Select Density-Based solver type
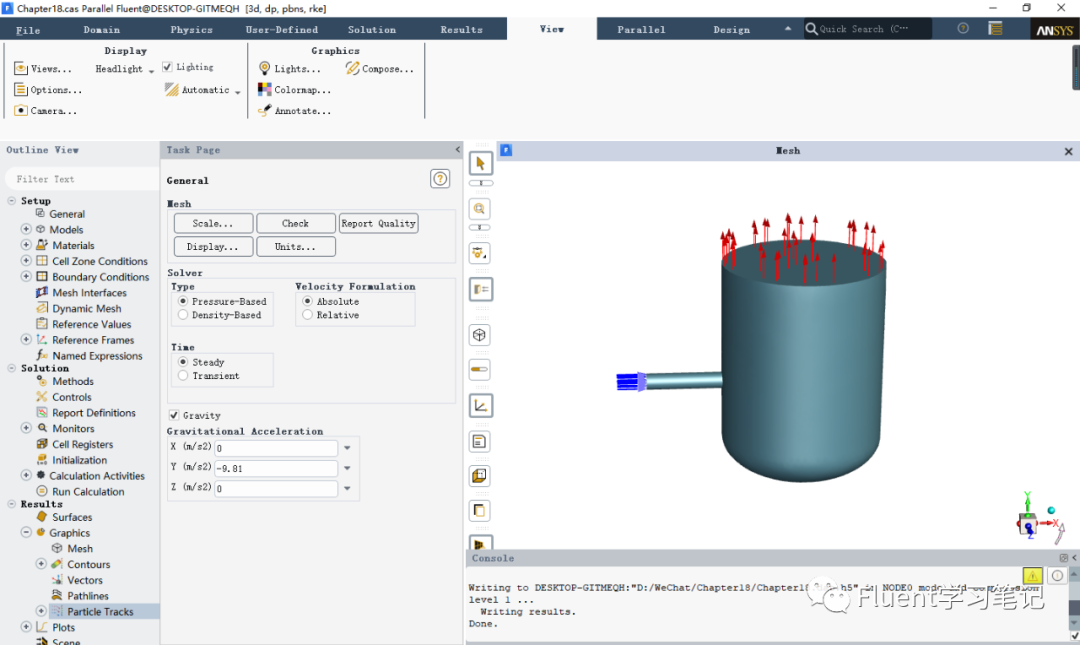1080x645 pixels. point(183,315)
